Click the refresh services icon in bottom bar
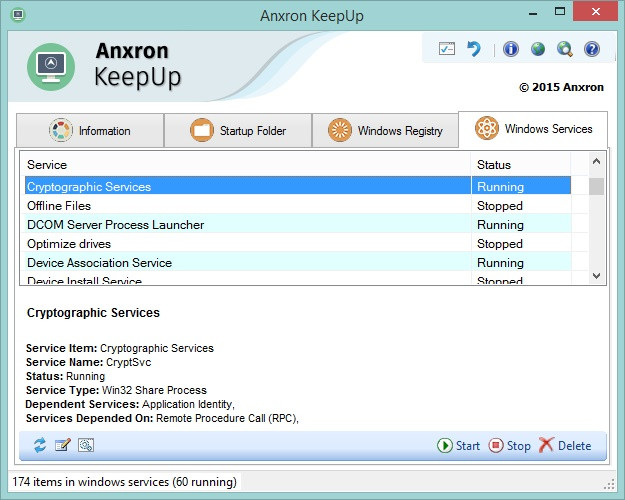Viewport: 625px width, 500px height. (40, 445)
